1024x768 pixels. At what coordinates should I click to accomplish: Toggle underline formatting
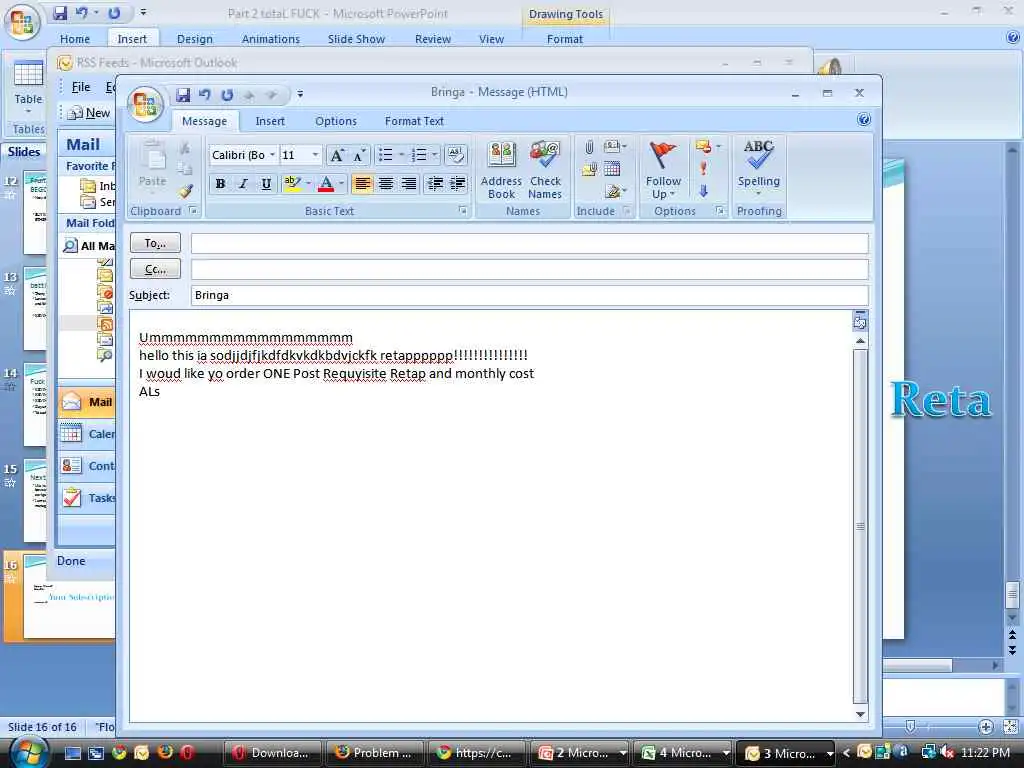tap(266, 184)
